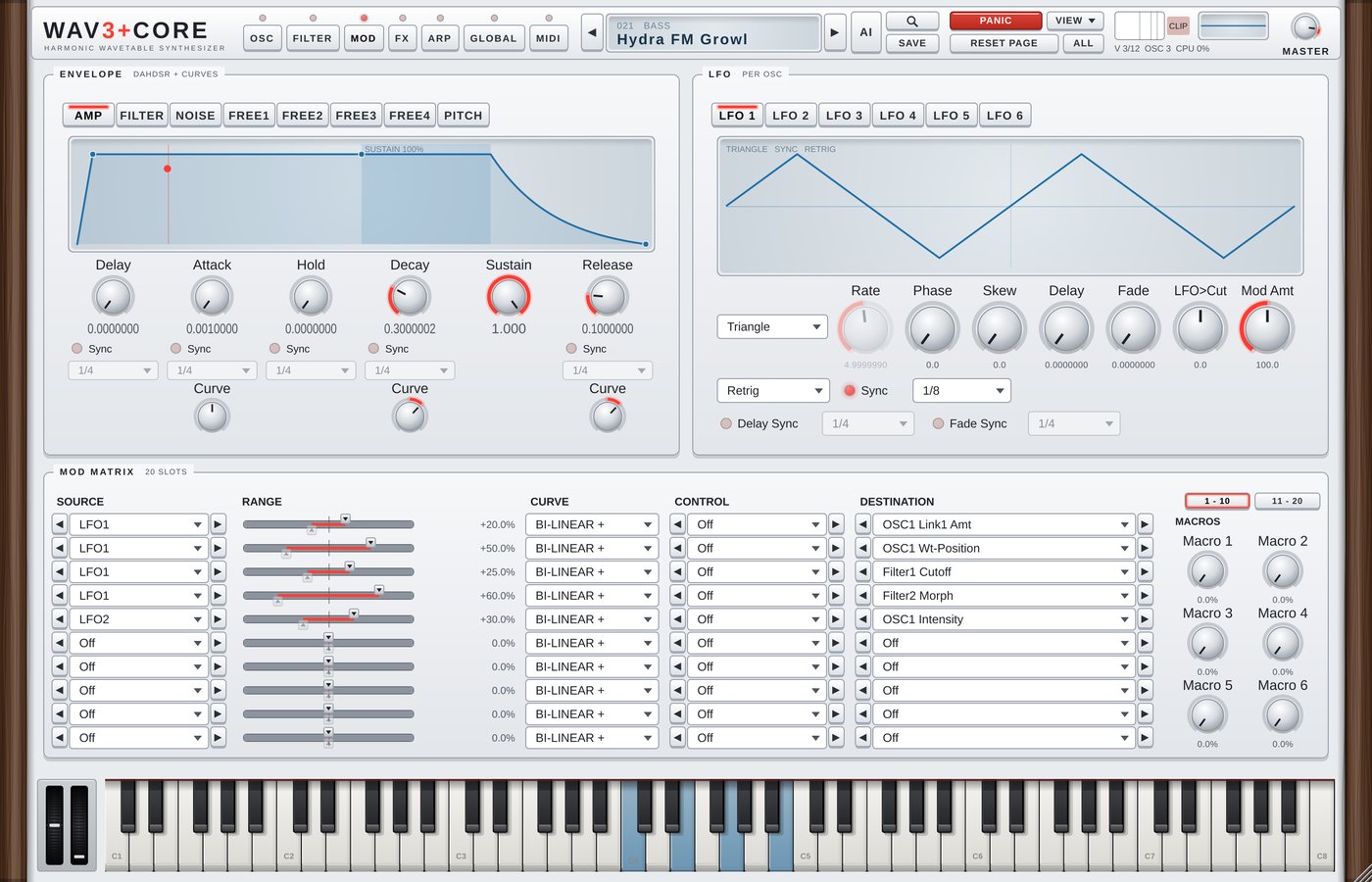The image size is (1372, 882).
Task: Click the Sustain envelope knob
Action: tap(509, 297)
